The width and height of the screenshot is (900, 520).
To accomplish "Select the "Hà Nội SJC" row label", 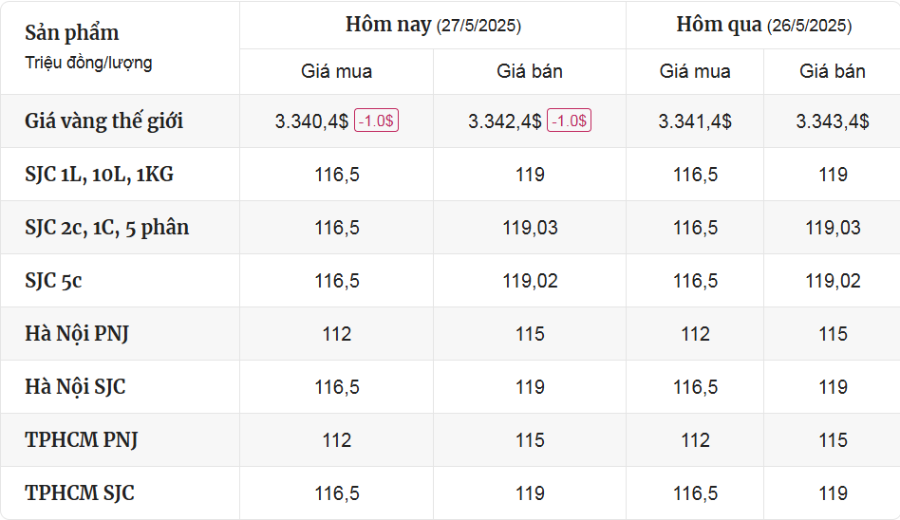I will pos(75,387).
